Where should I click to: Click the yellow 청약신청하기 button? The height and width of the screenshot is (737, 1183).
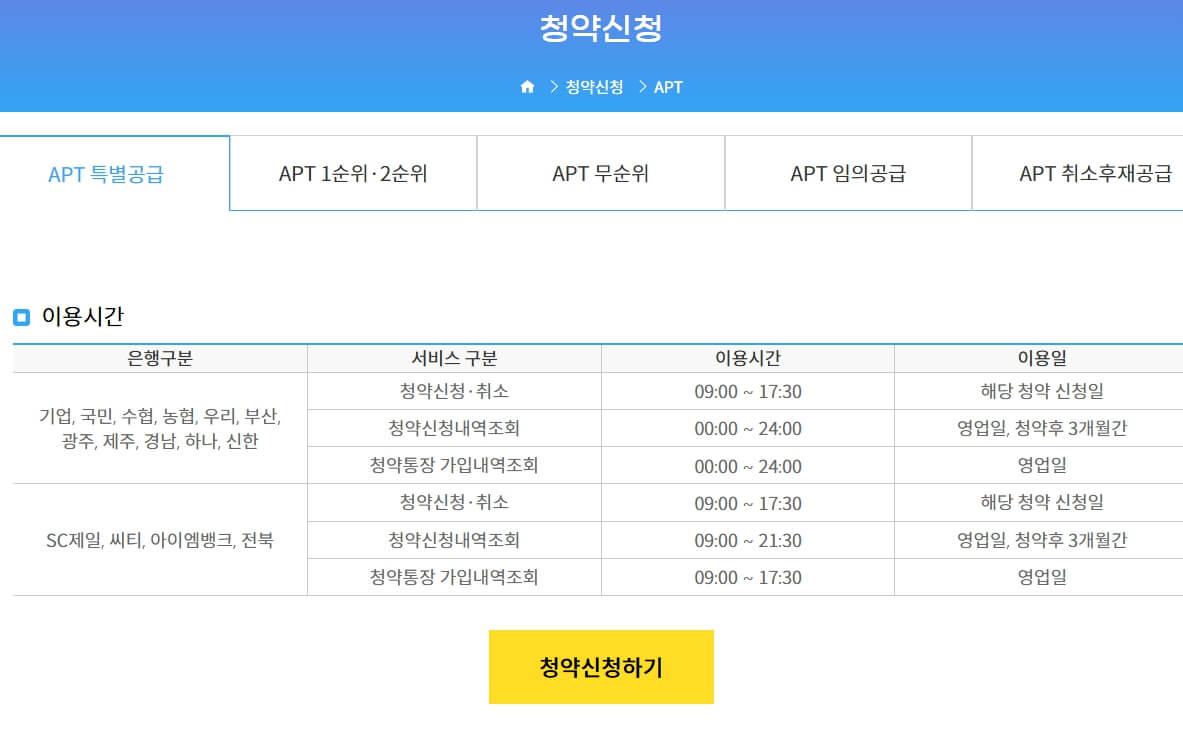coord(600,665)
